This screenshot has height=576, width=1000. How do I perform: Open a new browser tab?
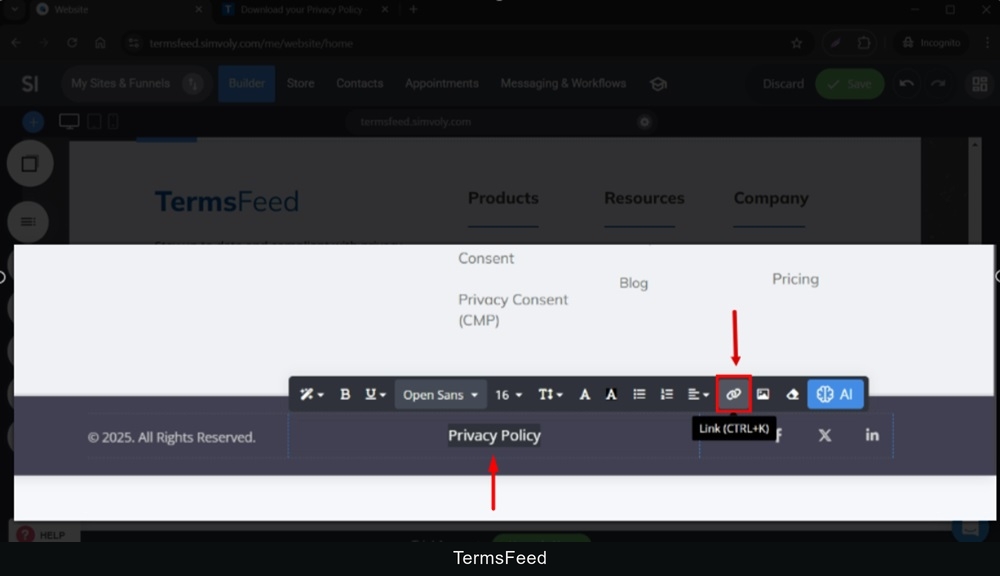413,10
